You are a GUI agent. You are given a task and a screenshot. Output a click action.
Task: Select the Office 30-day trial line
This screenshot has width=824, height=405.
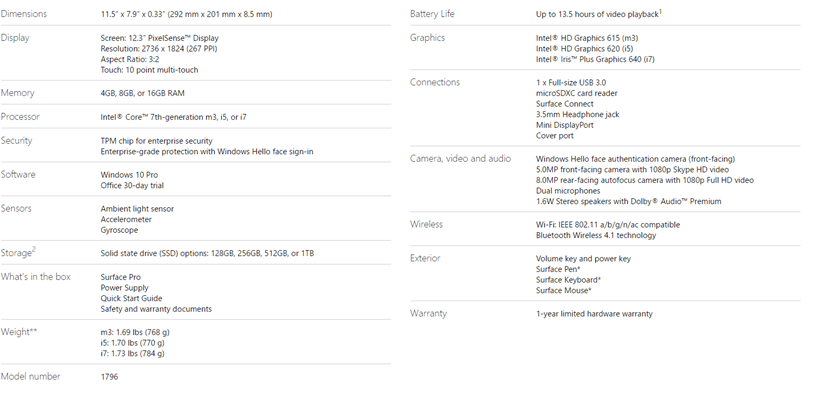[x=132, y=185]
